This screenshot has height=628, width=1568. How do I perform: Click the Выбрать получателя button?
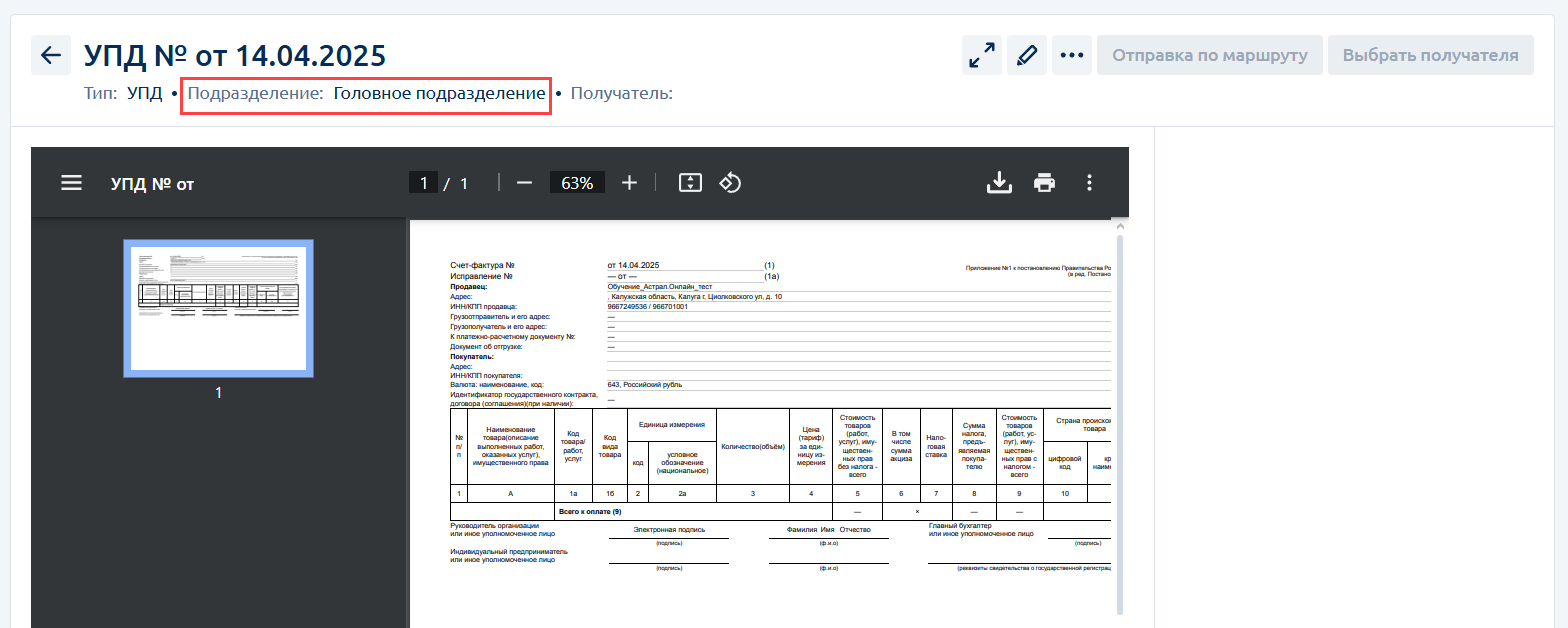1430,55
